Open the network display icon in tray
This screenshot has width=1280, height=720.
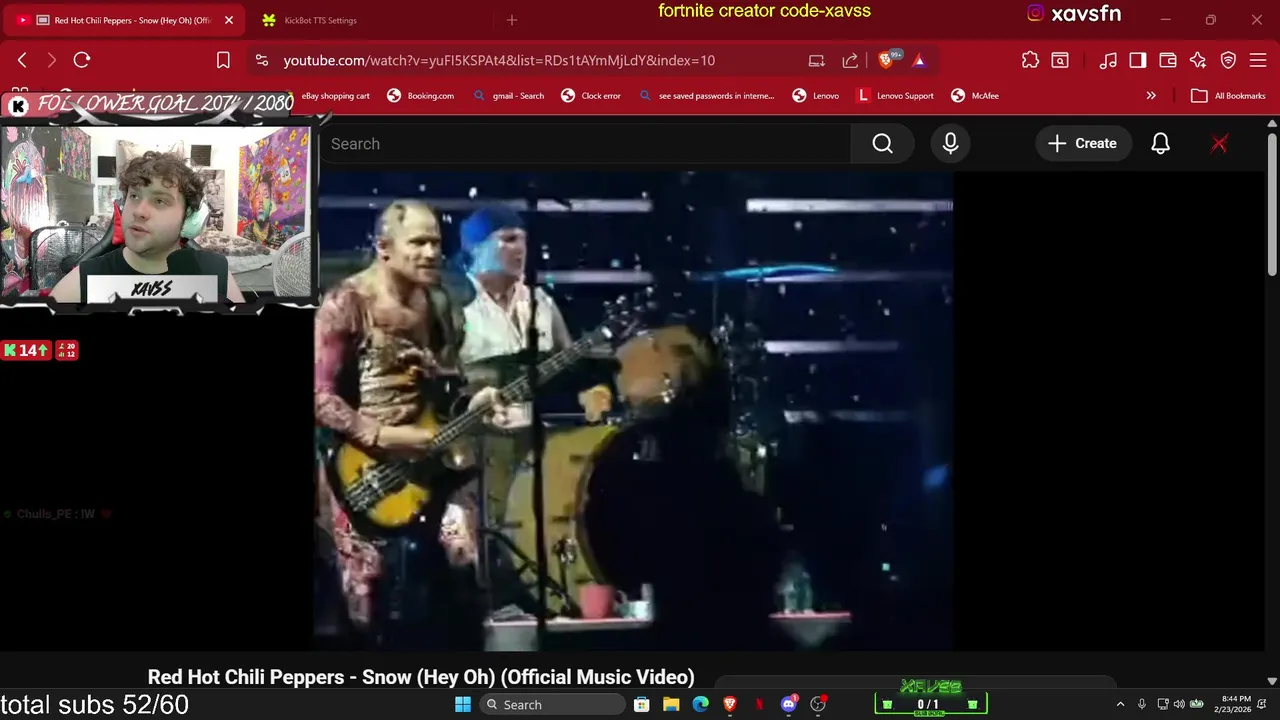click(x=1163, y=704)
